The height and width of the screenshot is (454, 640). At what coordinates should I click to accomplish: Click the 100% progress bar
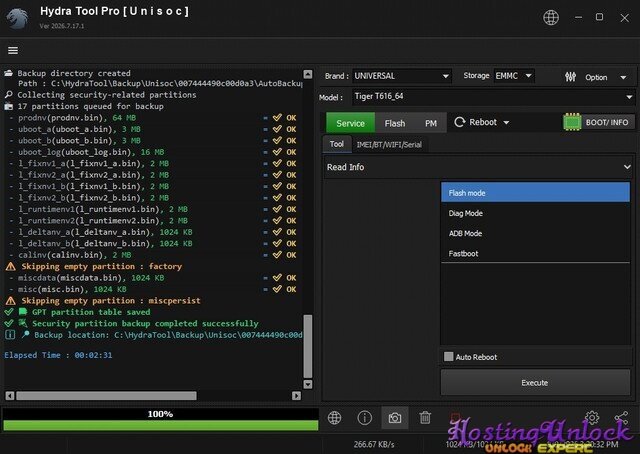(160, 419)
